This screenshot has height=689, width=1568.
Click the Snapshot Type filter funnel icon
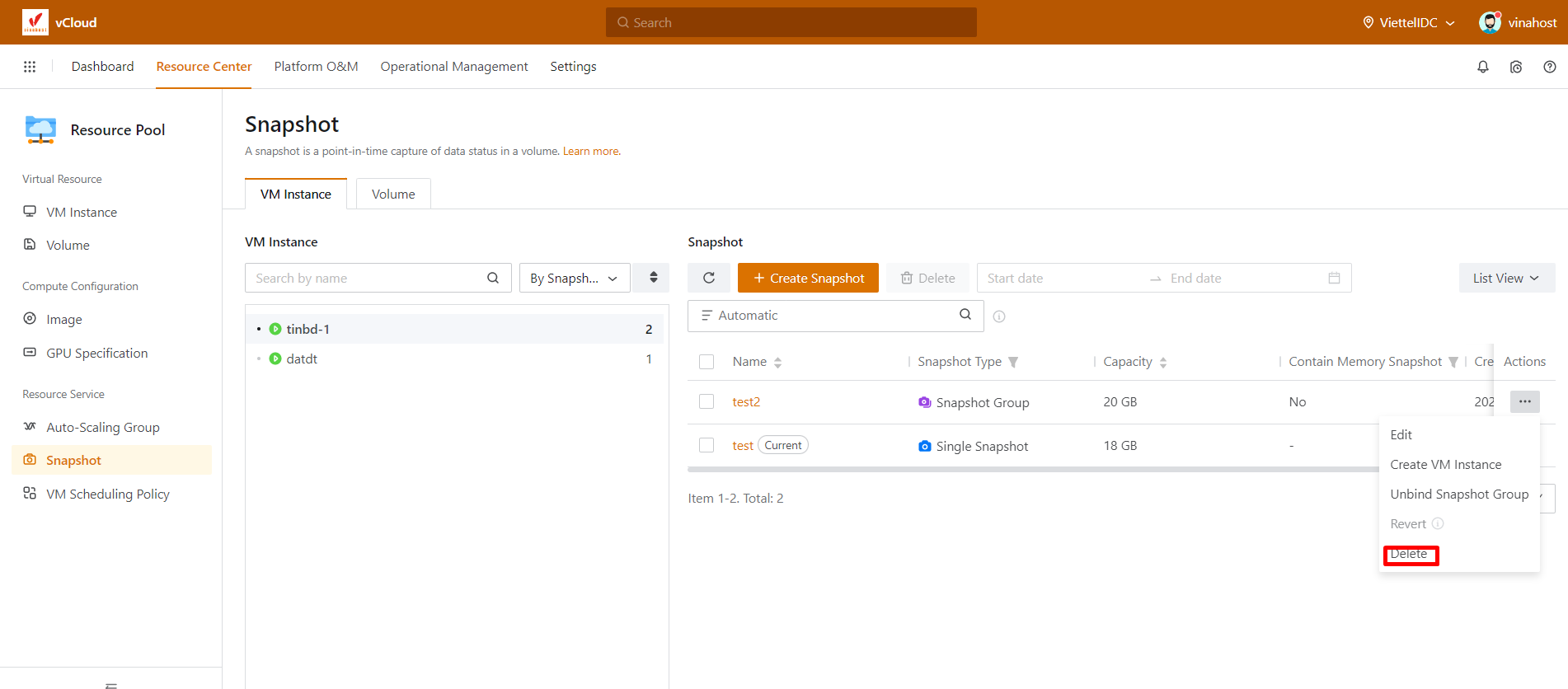pyautogui.click(x=1013, y=362)
